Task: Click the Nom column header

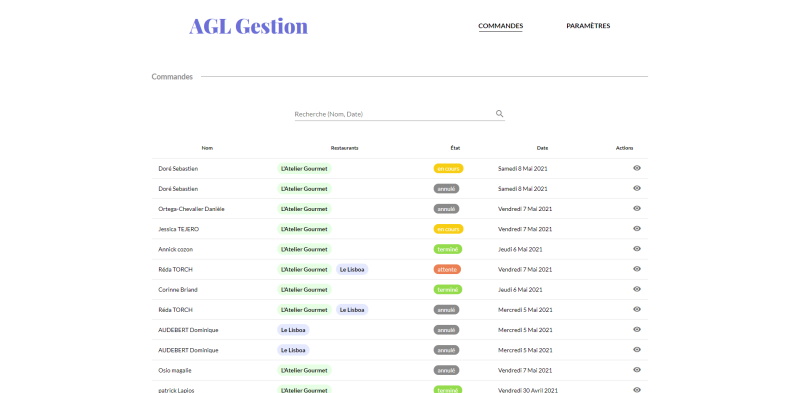Action: pyautogui.click(x=207, y=148)
